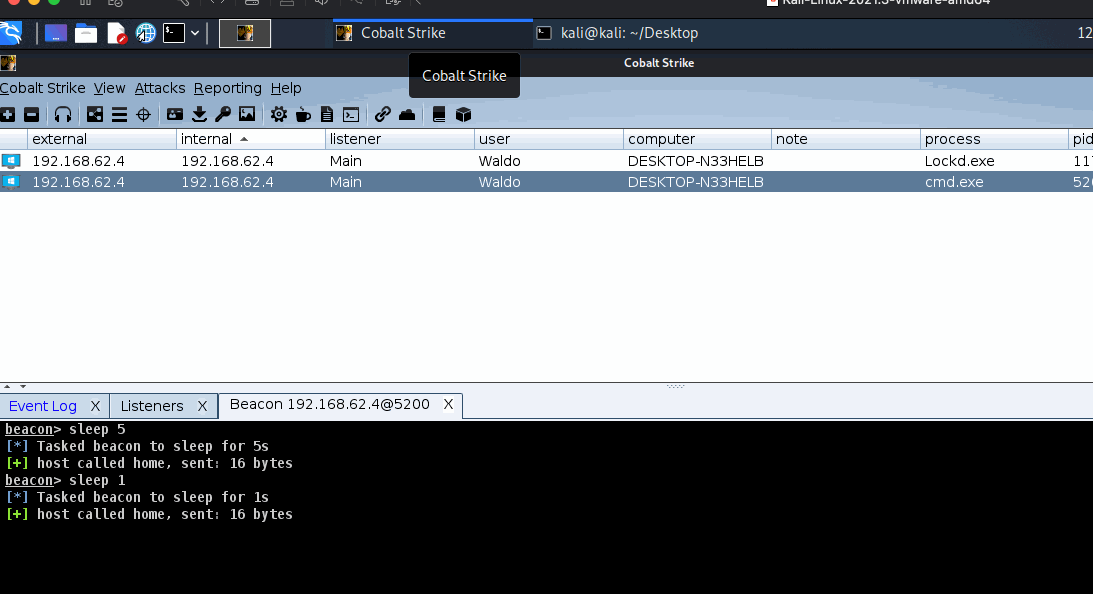Click split pane divider grip handle
The width and height of the screenshot is (1093, 594).
(x=675, y=386)
